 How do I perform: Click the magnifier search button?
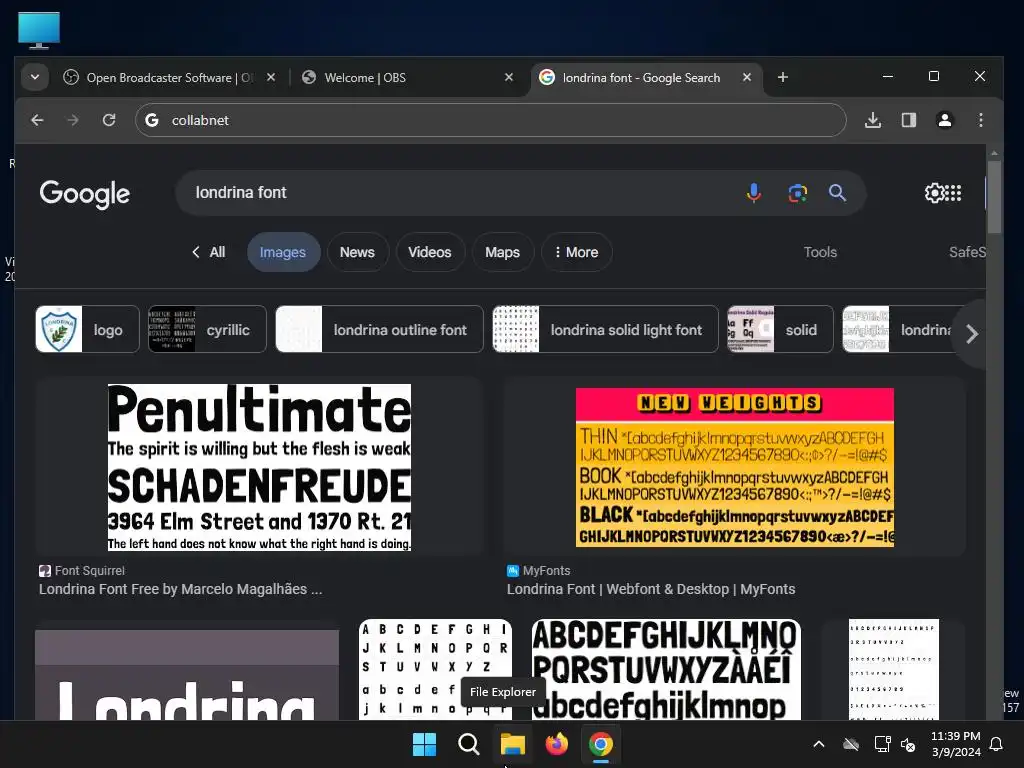pyautogui.click(x=837, y=193)
